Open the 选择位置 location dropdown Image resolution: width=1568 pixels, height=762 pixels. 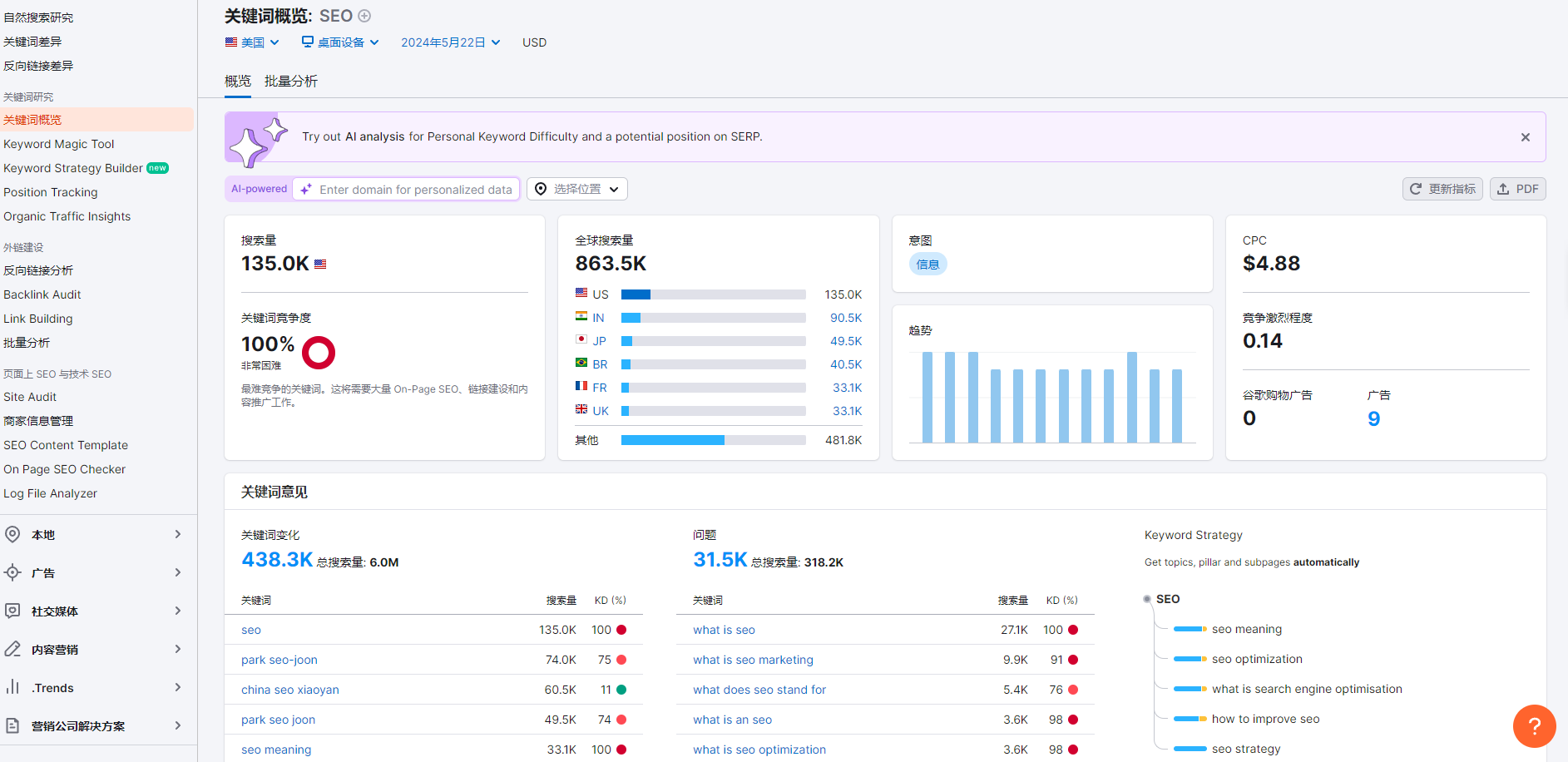click(x=577, y=190)
